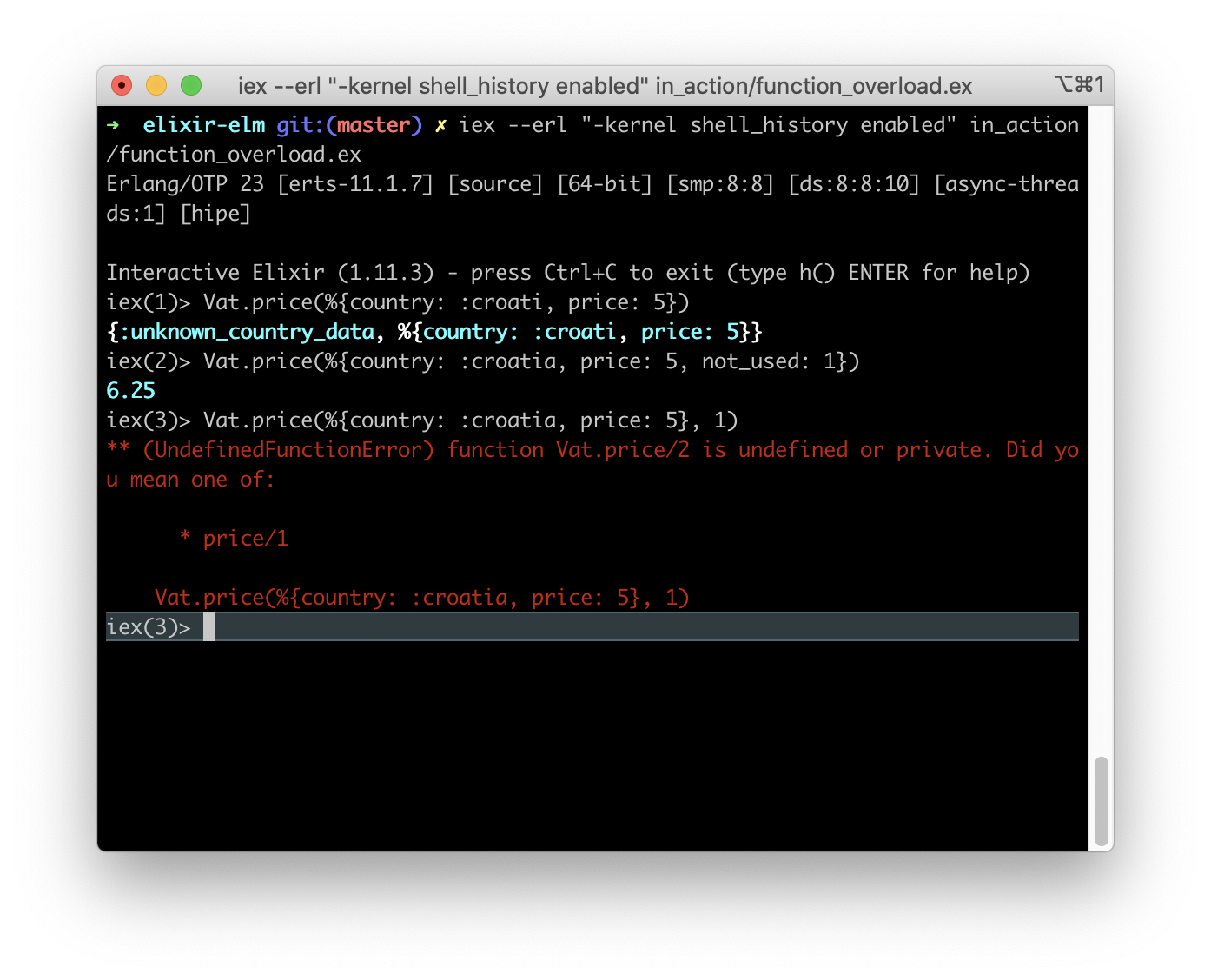The width and height of the screenshot is (1211, 980).
Task: Click the red close traffic light
Action: (x=121, y=85)
